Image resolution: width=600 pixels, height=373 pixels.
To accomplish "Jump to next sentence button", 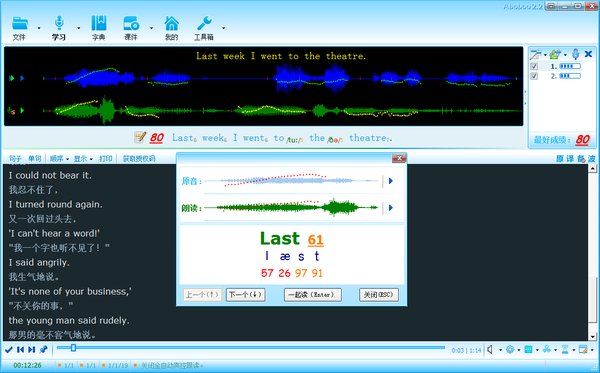I will pos(32,350).
